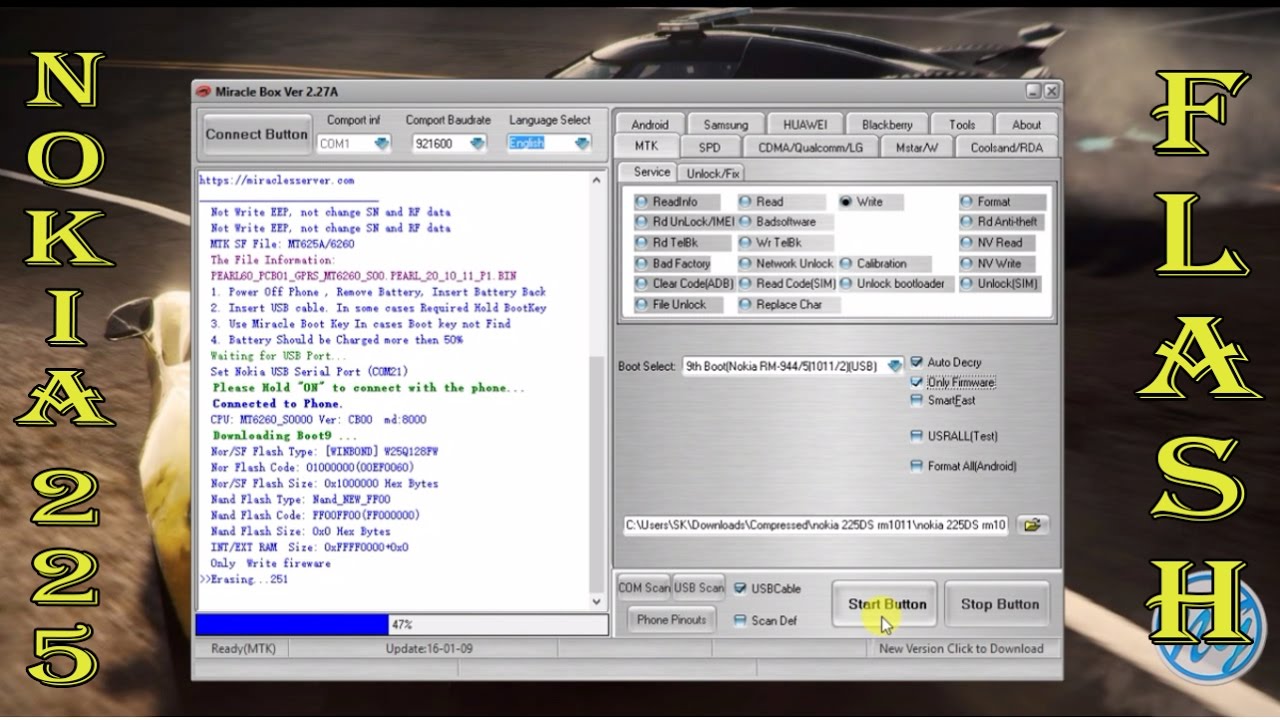Switch to the Samsung tab
Viewport: 1280px width, 720px height.
[725, 125]
